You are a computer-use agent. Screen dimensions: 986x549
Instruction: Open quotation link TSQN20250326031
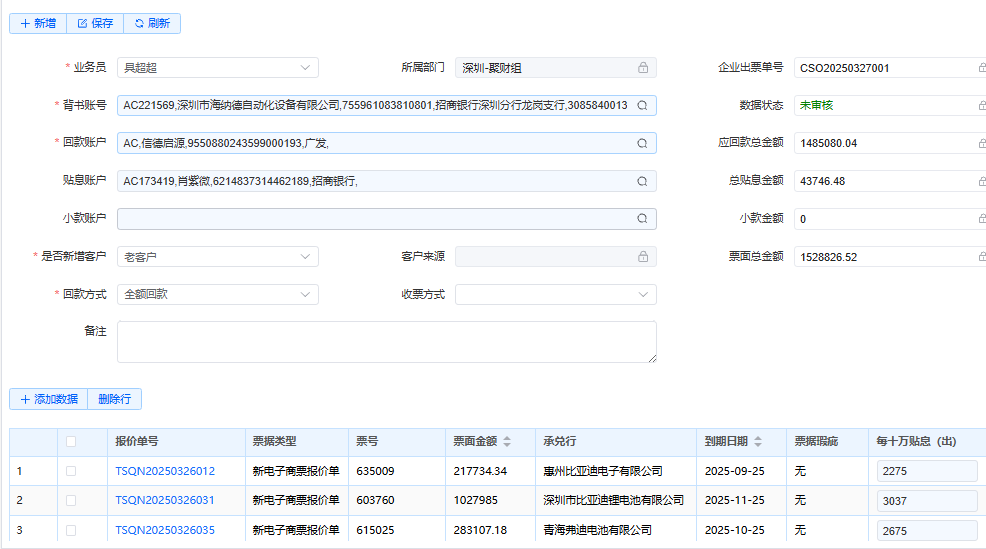(x=165, y=501)
